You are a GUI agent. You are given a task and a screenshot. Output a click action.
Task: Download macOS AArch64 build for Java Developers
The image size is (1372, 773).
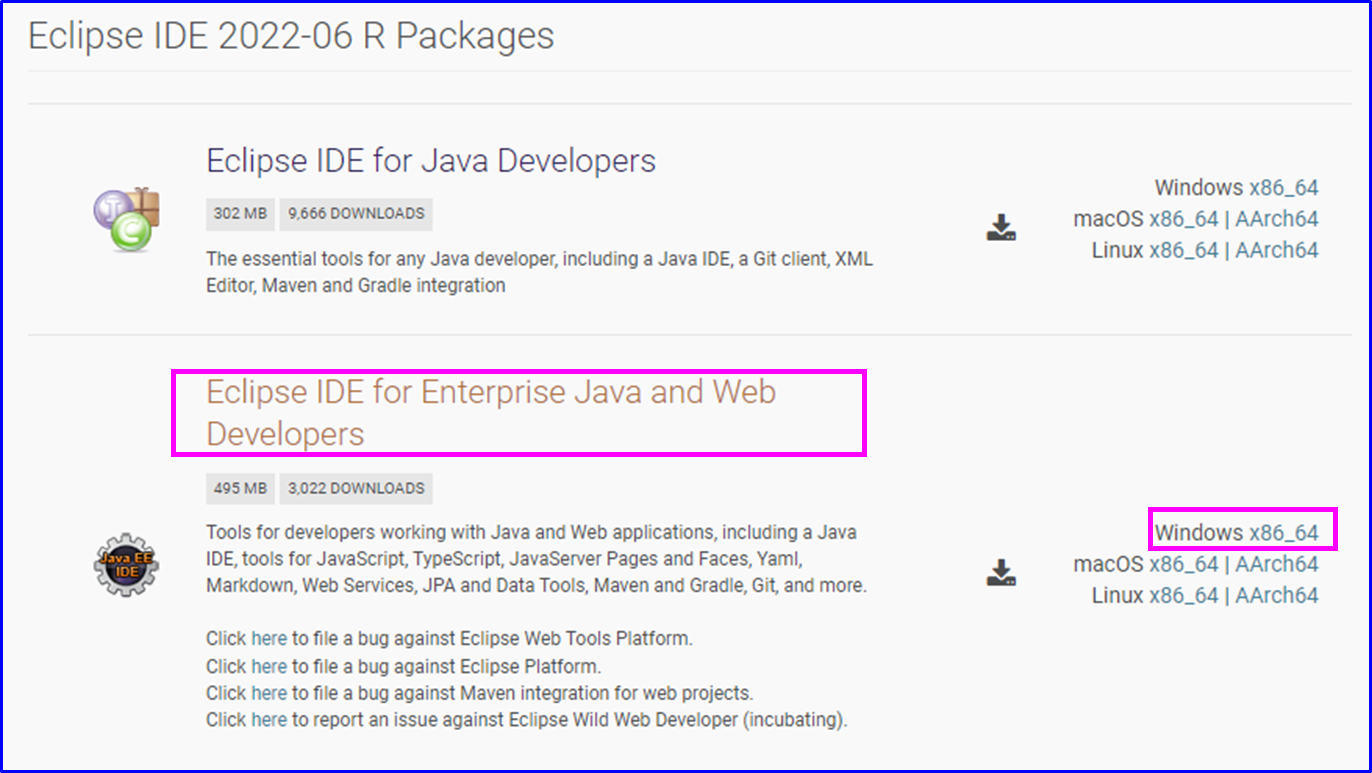1277,219
